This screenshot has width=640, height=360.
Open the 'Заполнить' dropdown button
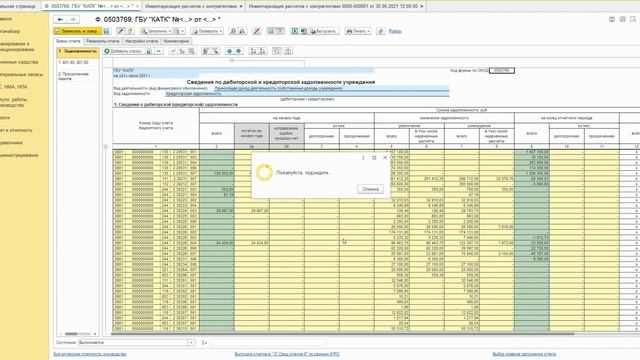click(x=156, y=31)
